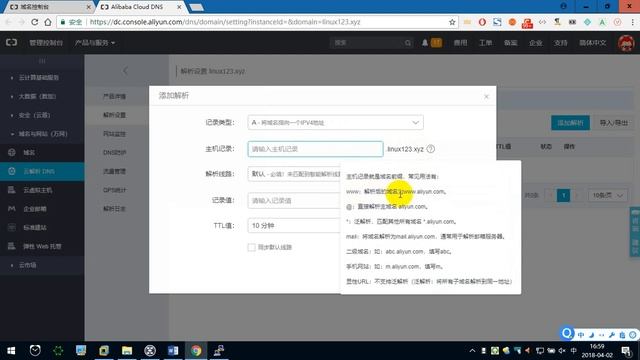This screenshot has height=360, width=640.
Task: Open the 产品与服务 dropdown menu
Action: click(95, 42)
